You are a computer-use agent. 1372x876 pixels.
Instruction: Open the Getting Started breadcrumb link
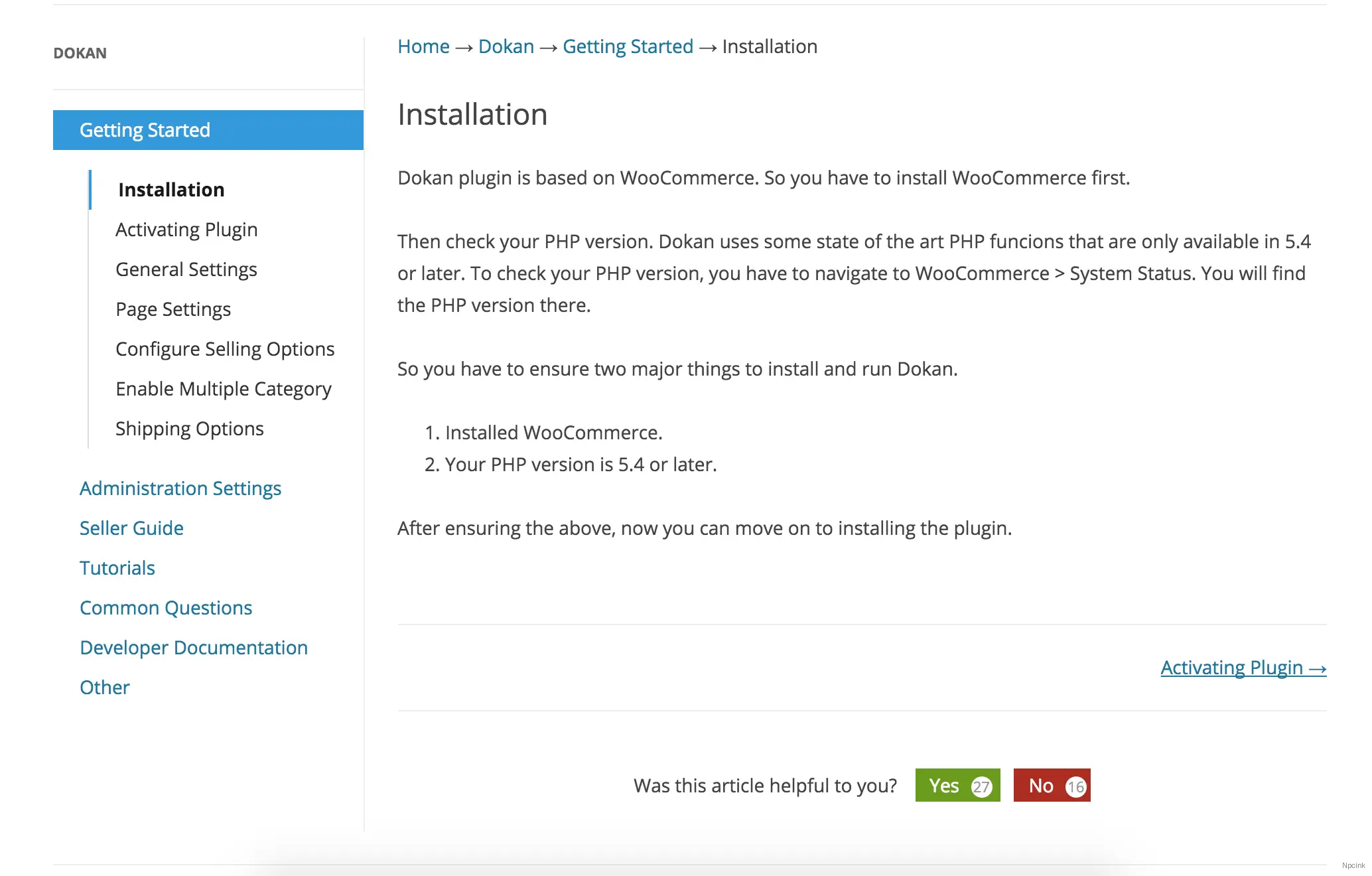tap(628, 46)
